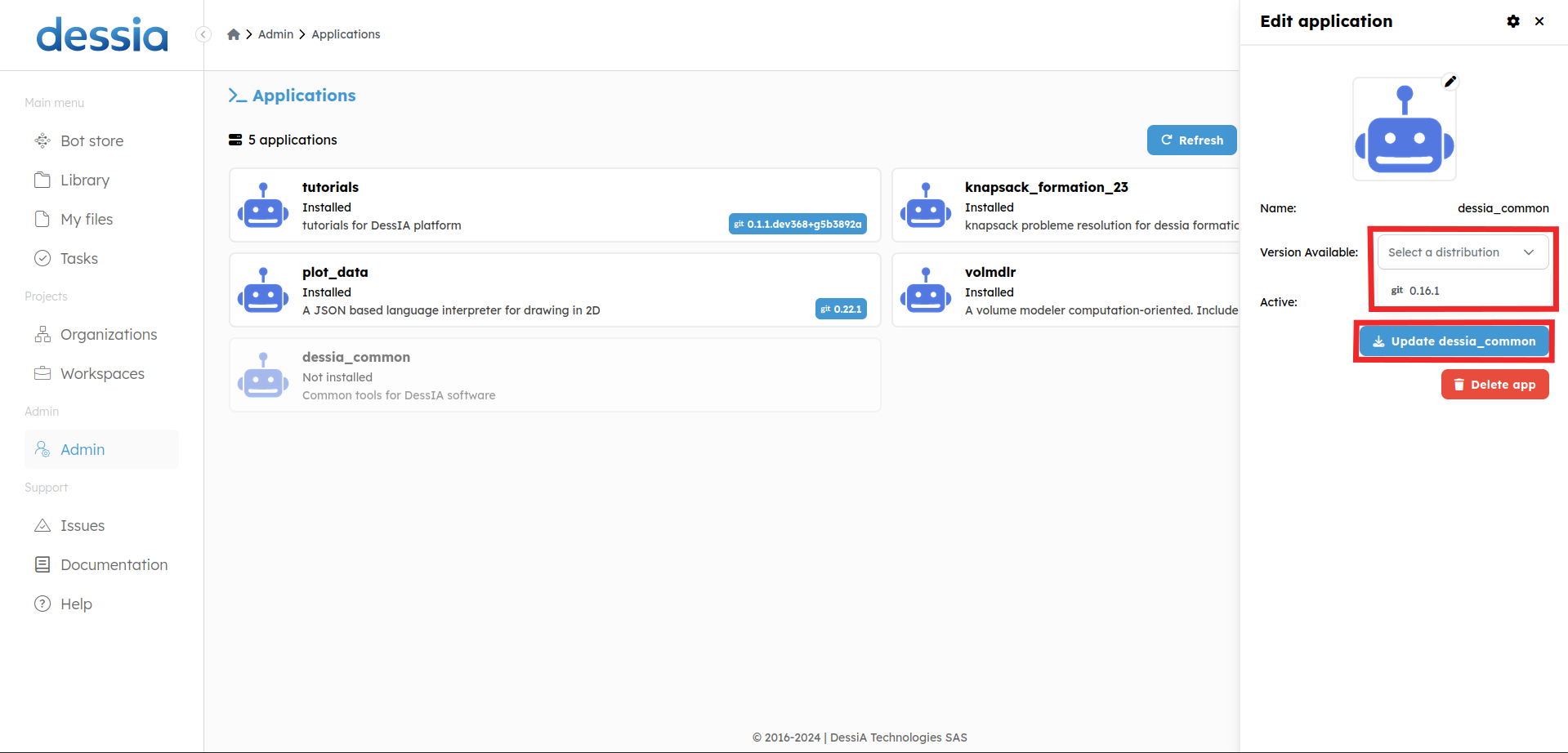Click the volmdlr robot icon

point(926,291)
